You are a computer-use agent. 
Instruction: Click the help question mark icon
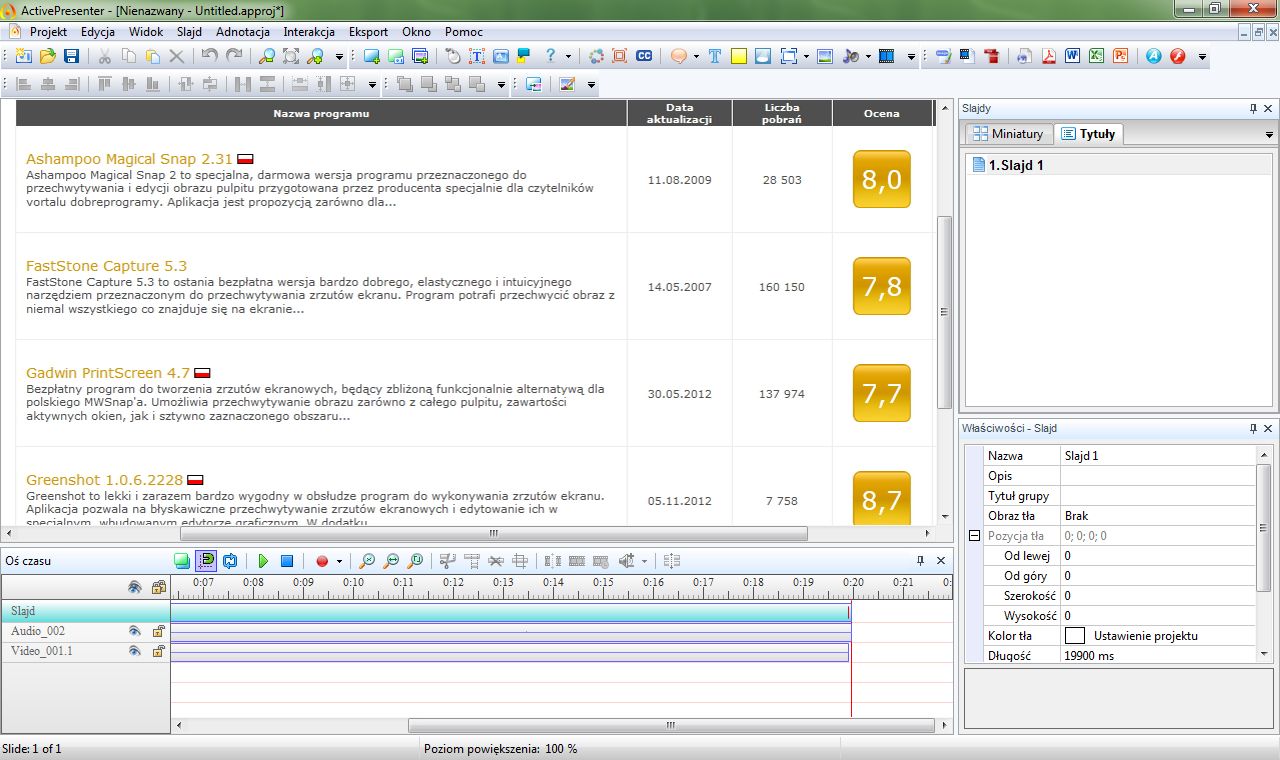click(x=550, y=57)
